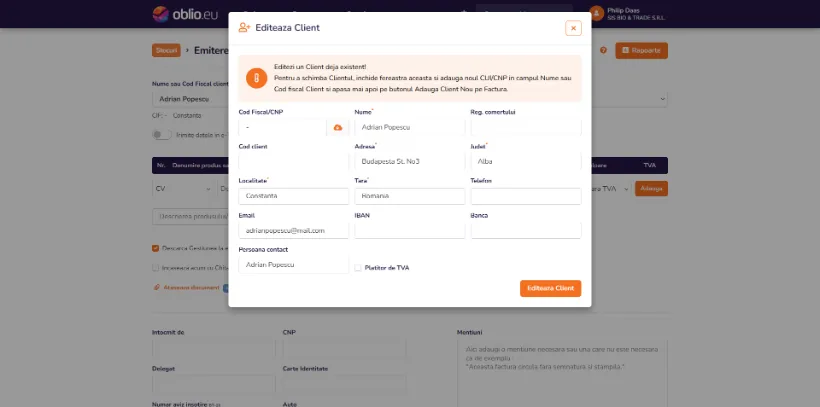Click the add-user icon beside Editeaza Client title
The image size is (820, 407).
(244, 28)
